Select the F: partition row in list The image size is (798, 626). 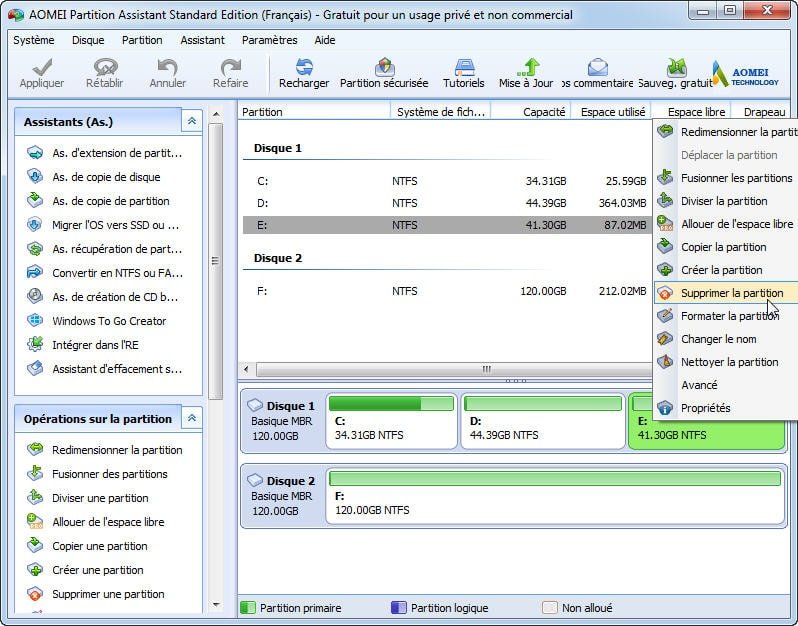(447, 291)
